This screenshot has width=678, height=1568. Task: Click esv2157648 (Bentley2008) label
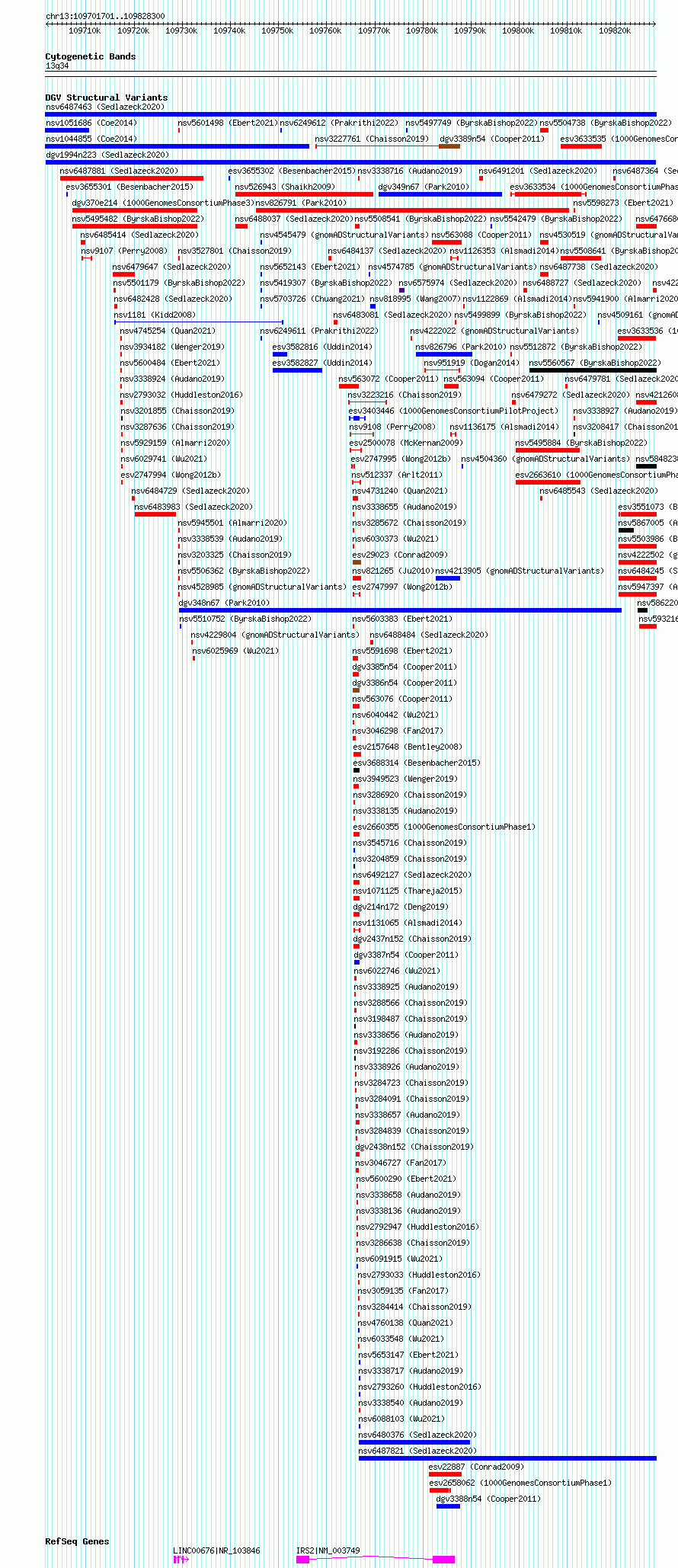(408, 747)
